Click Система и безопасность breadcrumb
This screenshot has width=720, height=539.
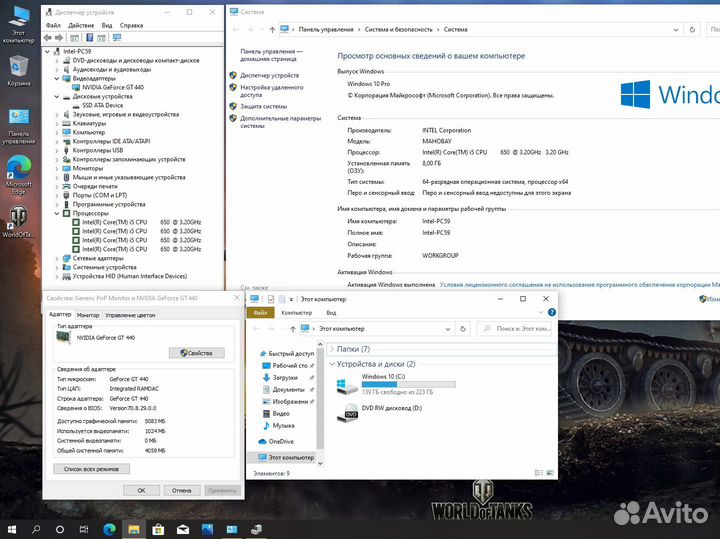click(x=399, y=29)
